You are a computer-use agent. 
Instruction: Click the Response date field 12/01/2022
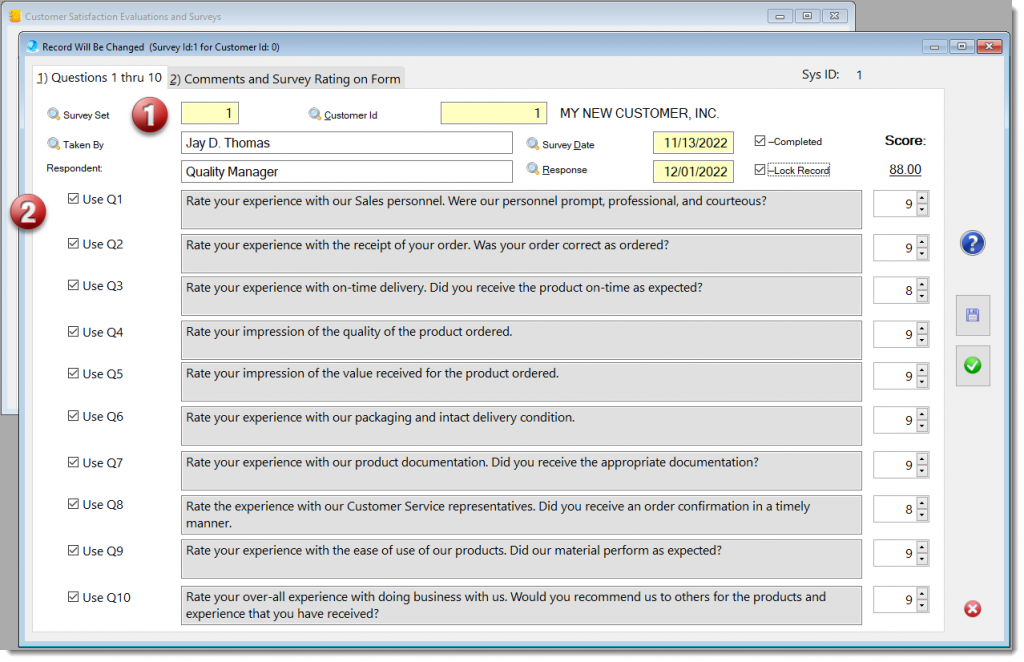(x=694, y=172)
